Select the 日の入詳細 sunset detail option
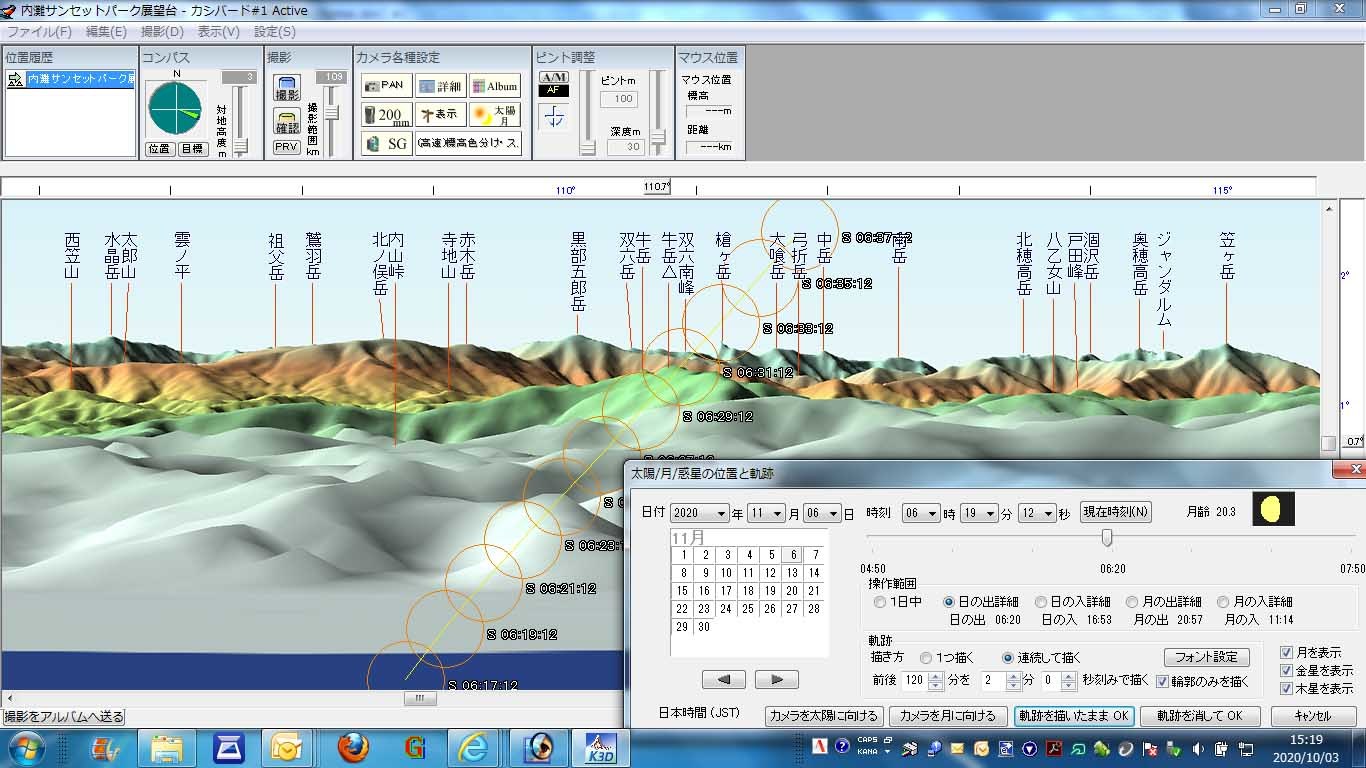The height and width of the screenshot is (768, 1366). (1072, 602)
